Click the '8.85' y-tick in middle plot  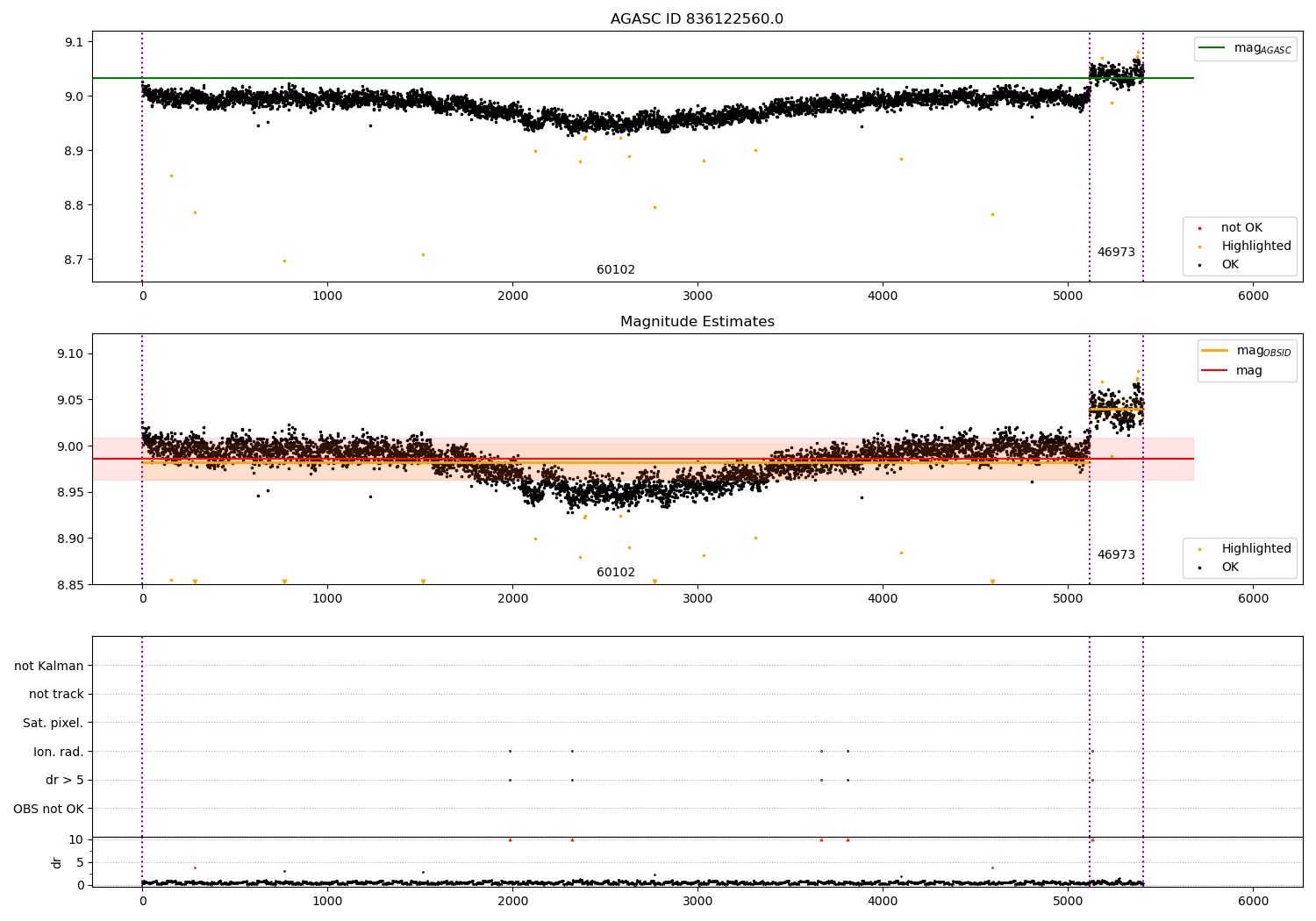(70, 585)
